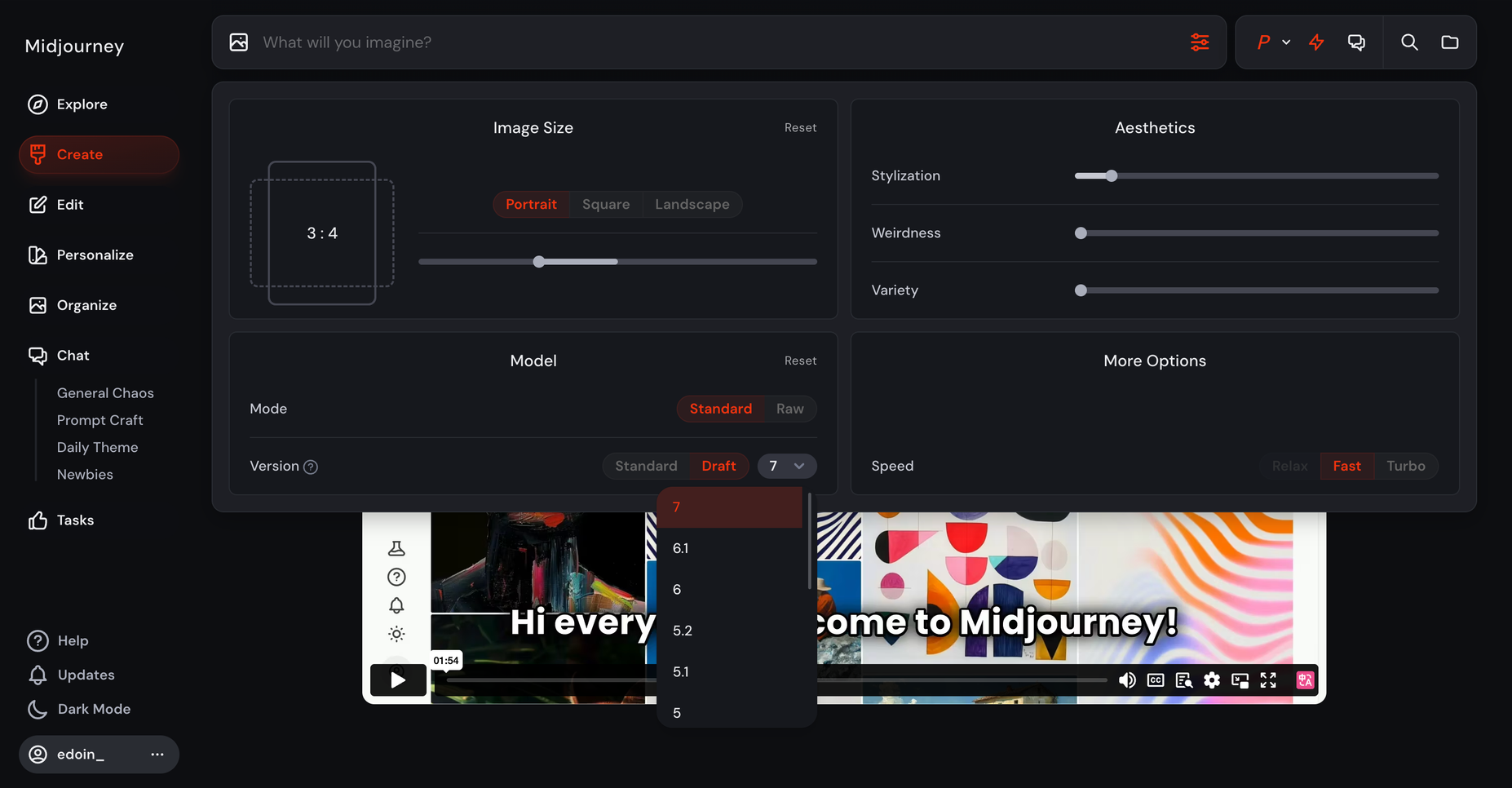Open the Daily Theme chat room
Screen dimensions: 1512x788
[97, 447]
